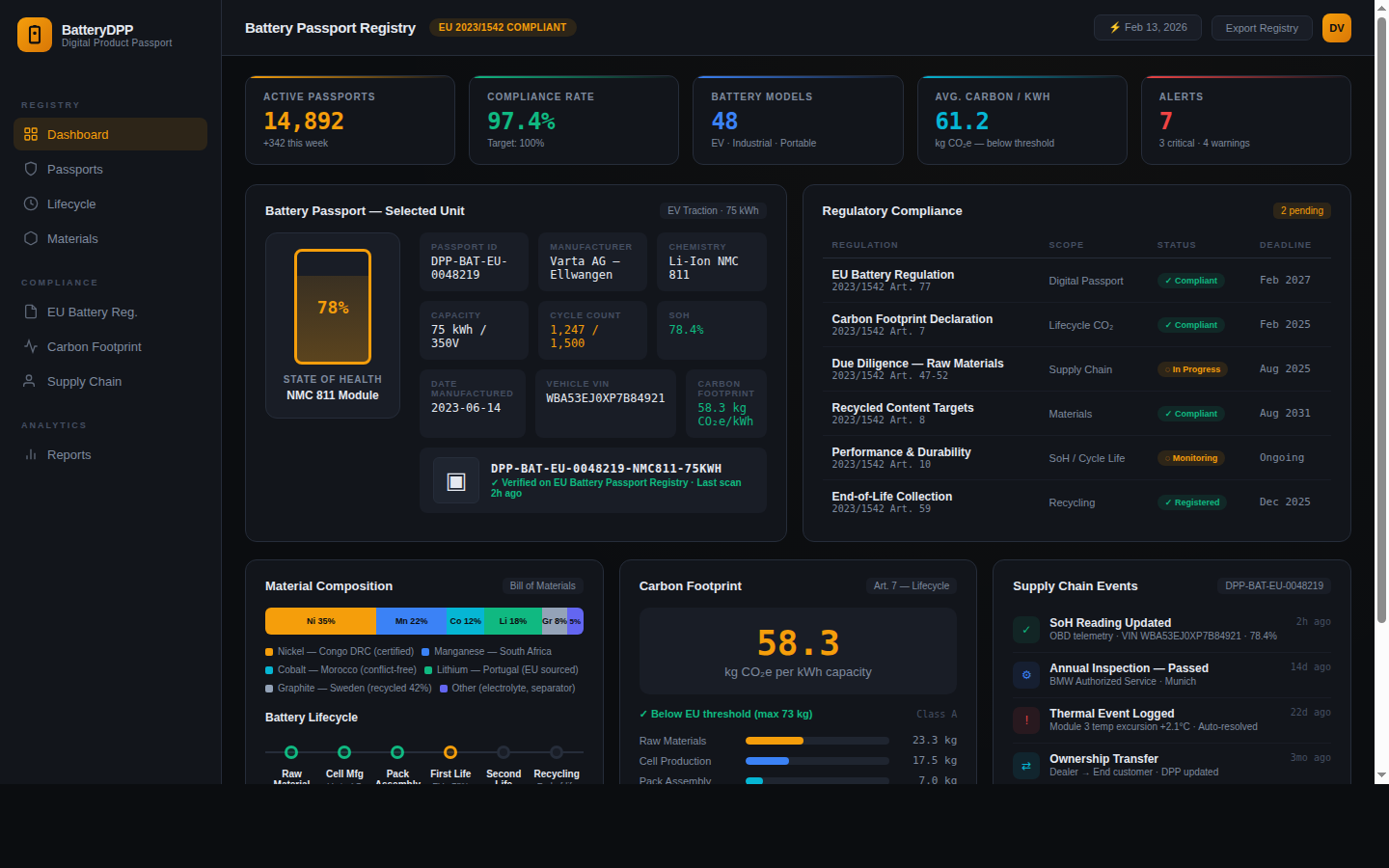1389x868 pixels.
Task: Click the BatteryDPP battery logo icon
Action: pyautogui.click(x=35, y=35)
